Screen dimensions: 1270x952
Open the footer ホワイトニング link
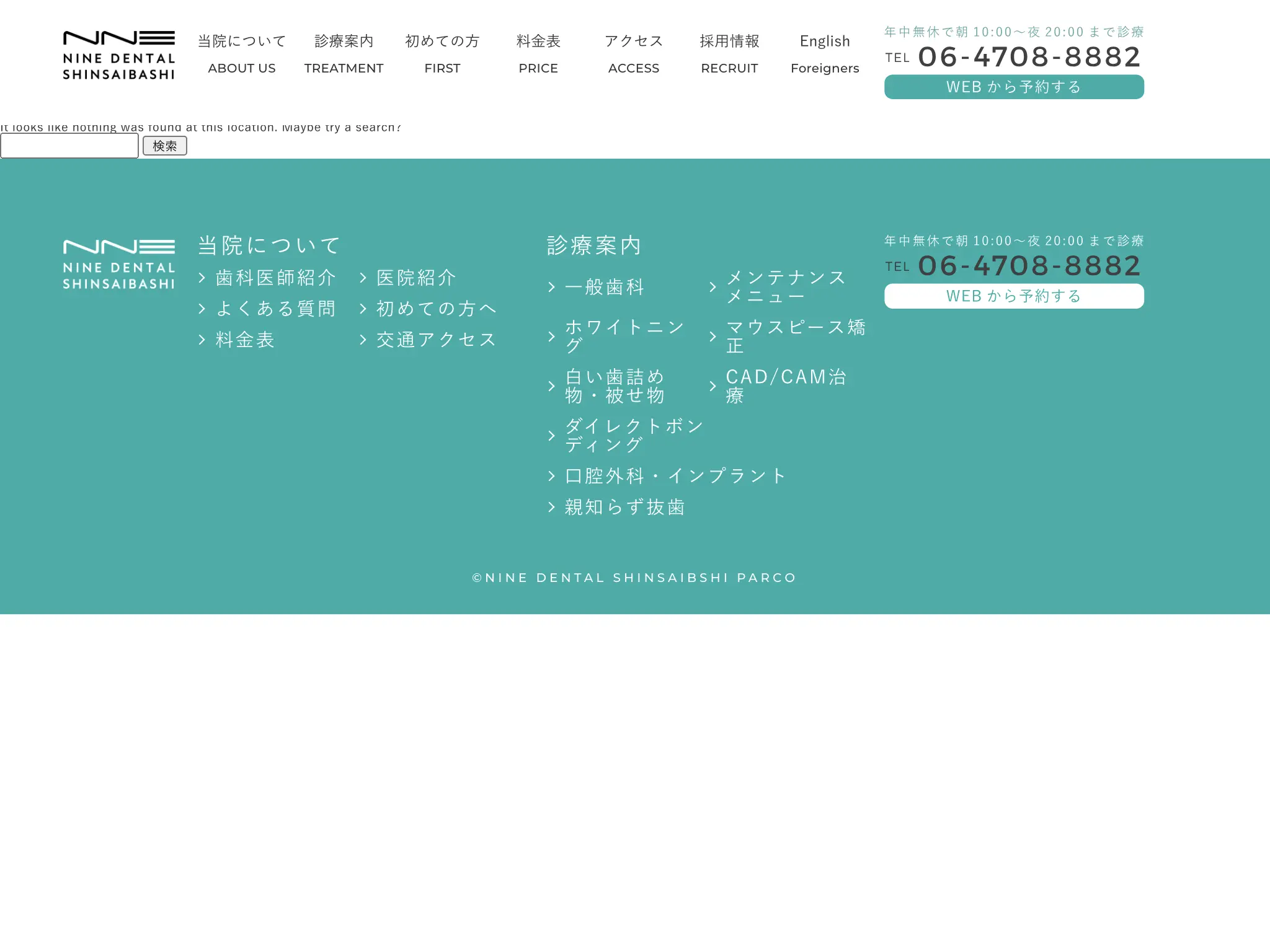tap(625, 337)
